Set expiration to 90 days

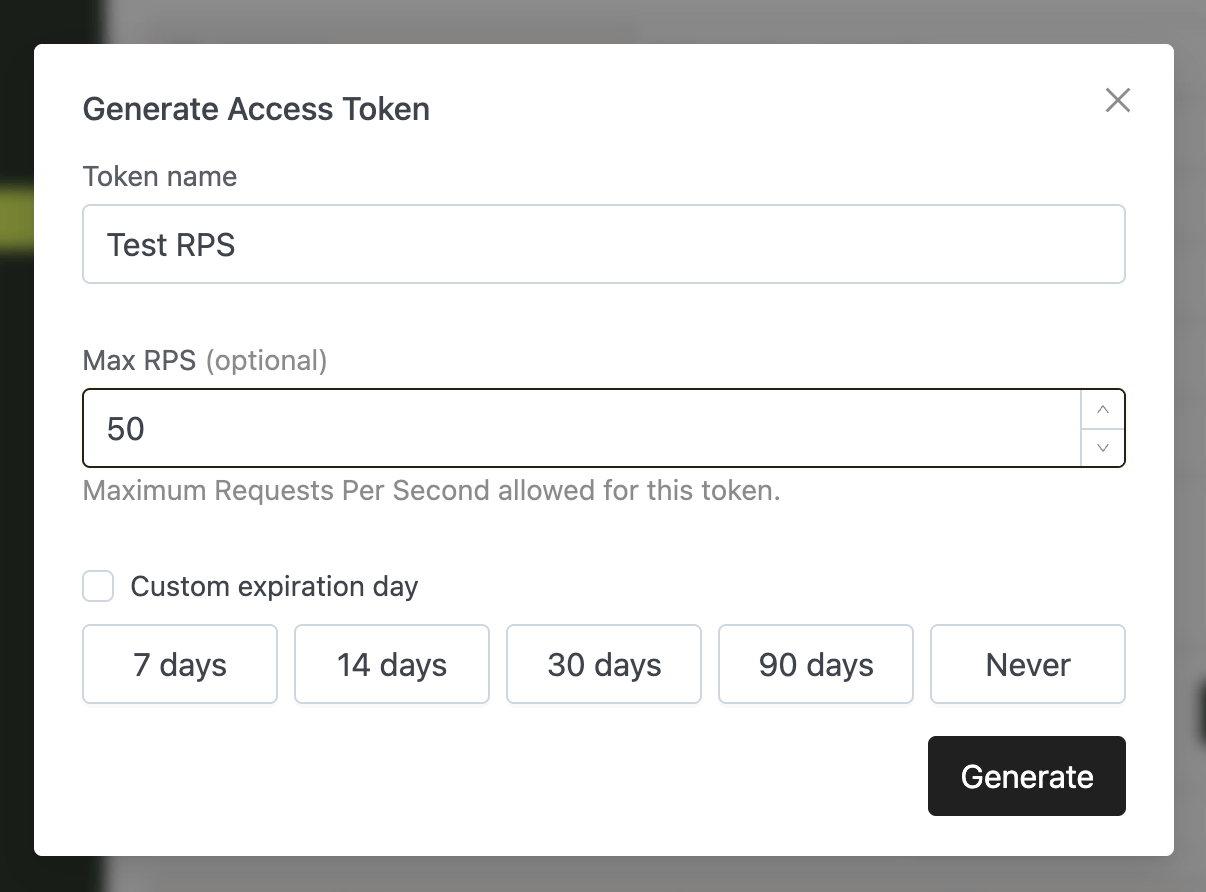click(x=816, y=665)
